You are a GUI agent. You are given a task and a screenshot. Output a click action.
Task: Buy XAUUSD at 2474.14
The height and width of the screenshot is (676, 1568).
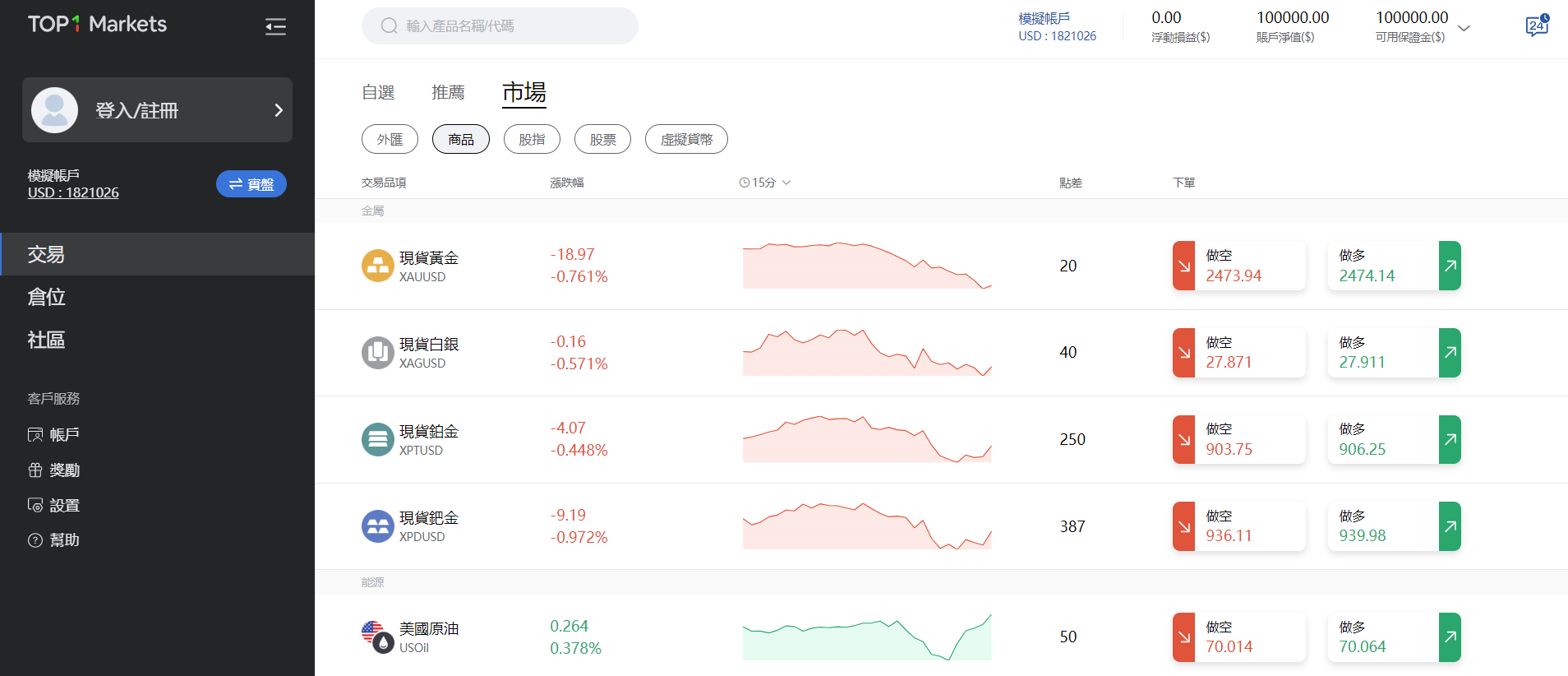(x=1395, y=266)
